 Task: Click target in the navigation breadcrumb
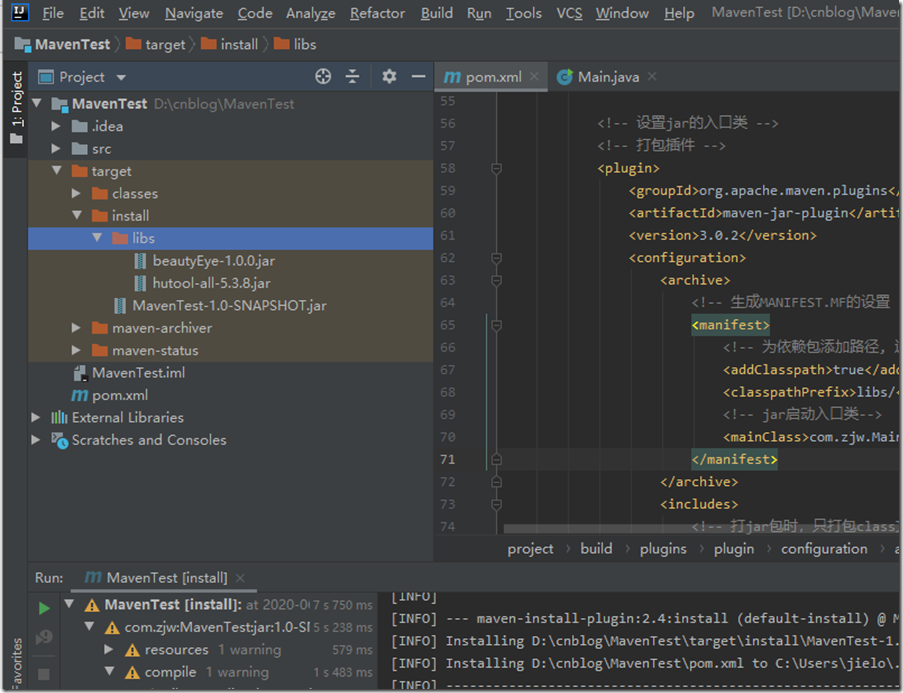pyautogui.click(x=156, y=44)
